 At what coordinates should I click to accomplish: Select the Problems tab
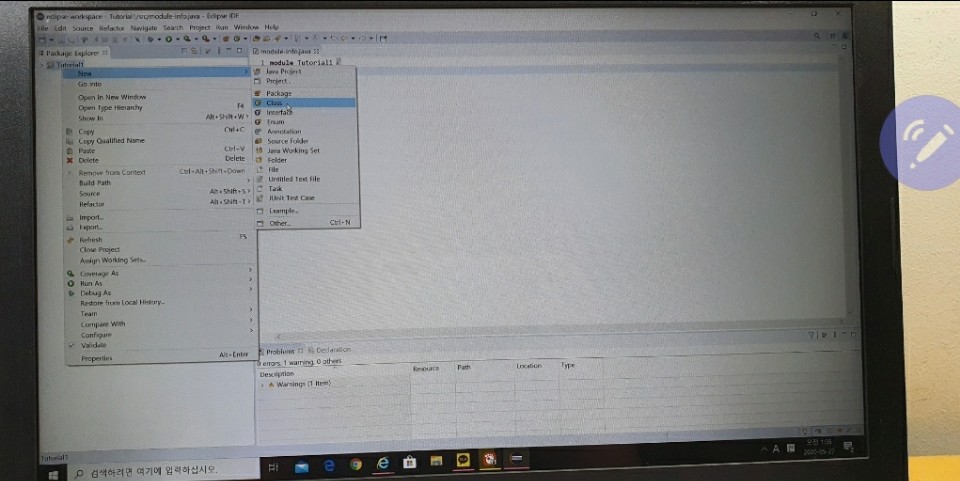(280, 351)
